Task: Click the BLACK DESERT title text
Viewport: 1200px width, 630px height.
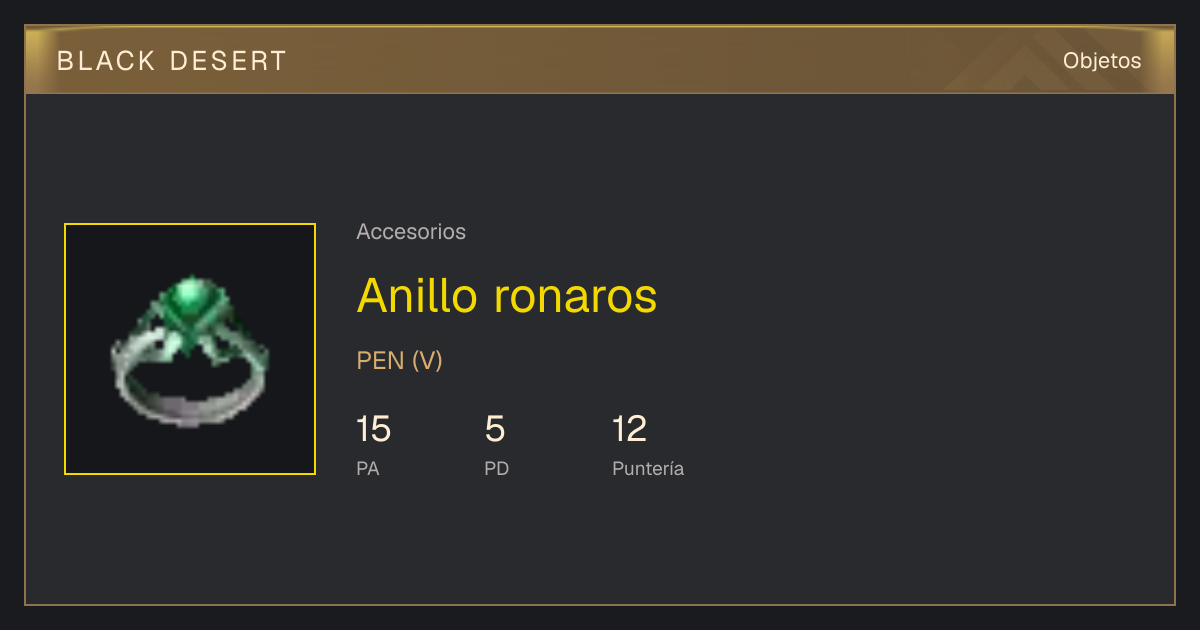Action: pos(172,61)
